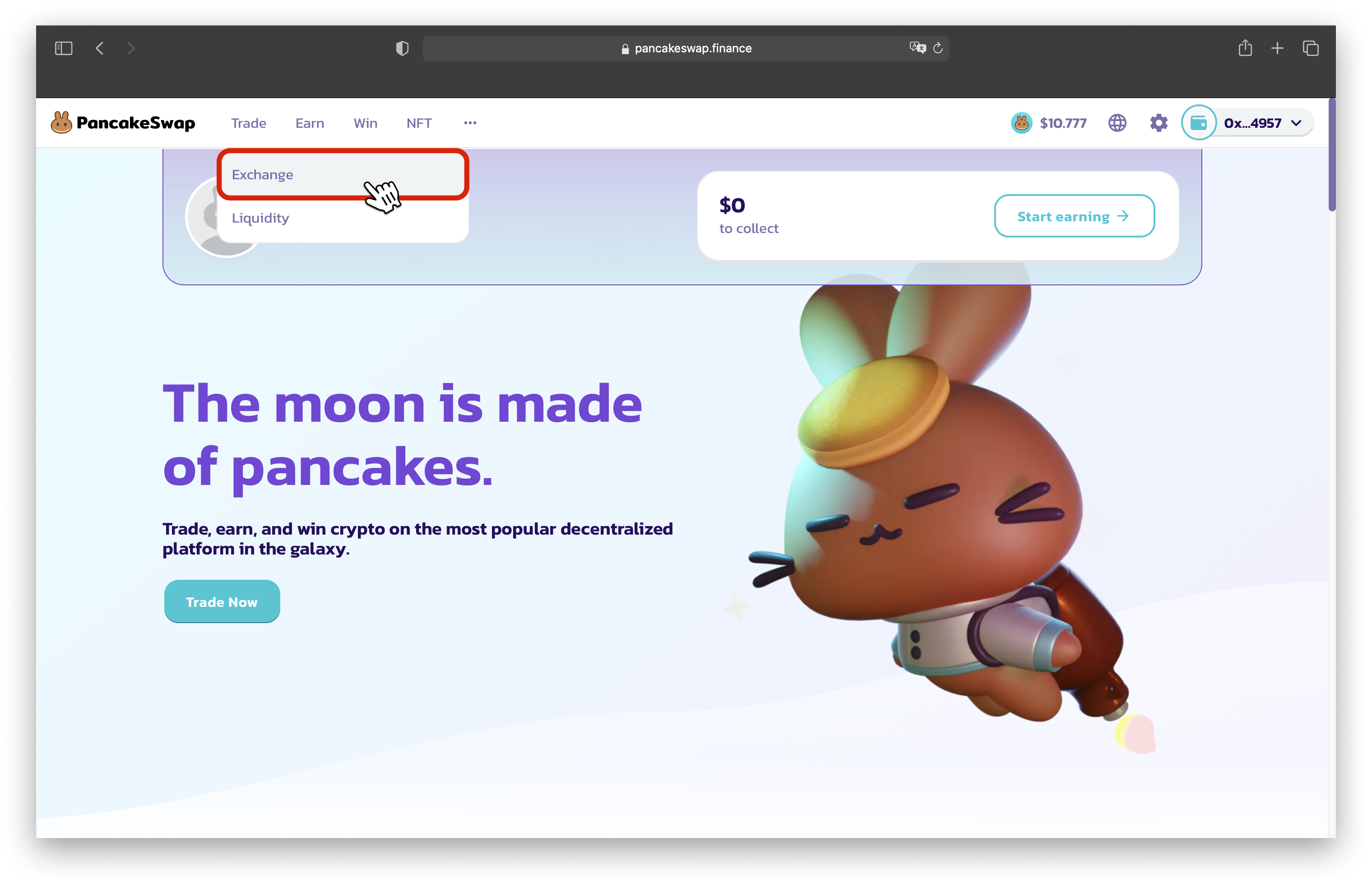Click the CAKE token price icon

pyautogui.click(x=1021, y=123)
